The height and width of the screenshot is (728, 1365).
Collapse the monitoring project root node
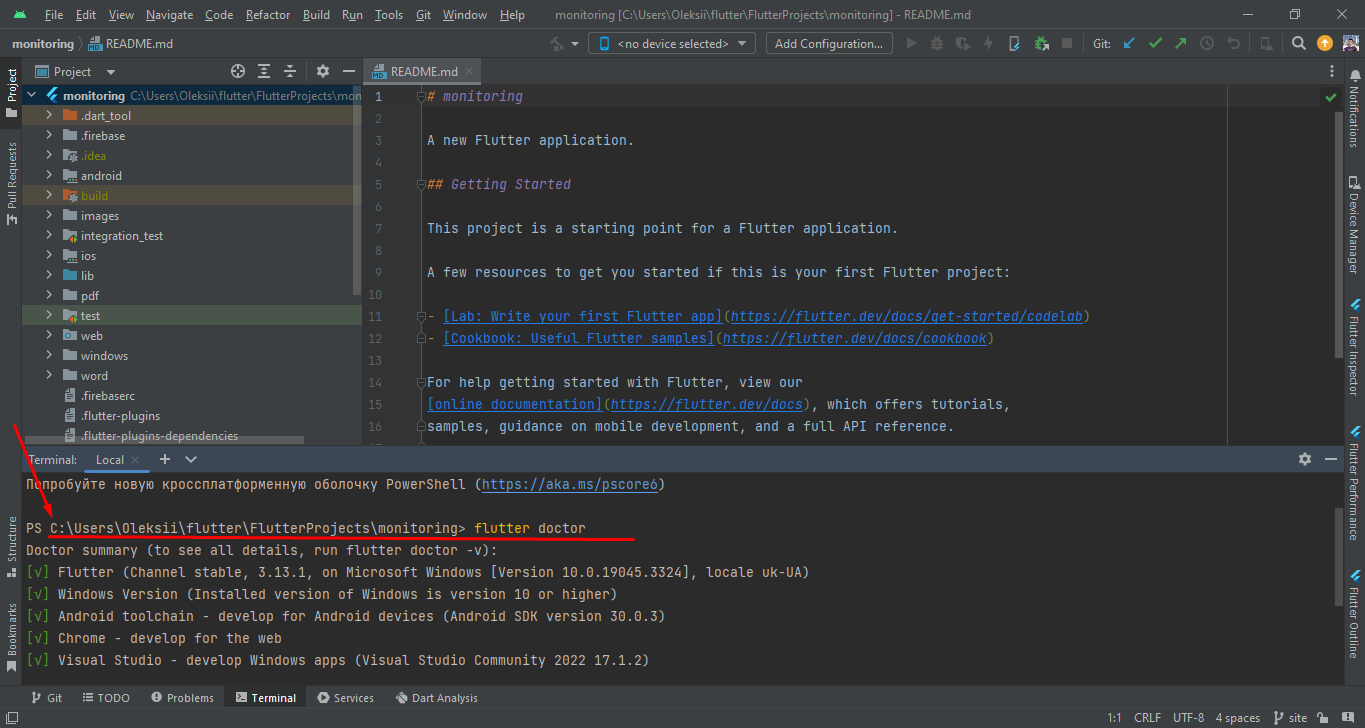tap(31, 95)
